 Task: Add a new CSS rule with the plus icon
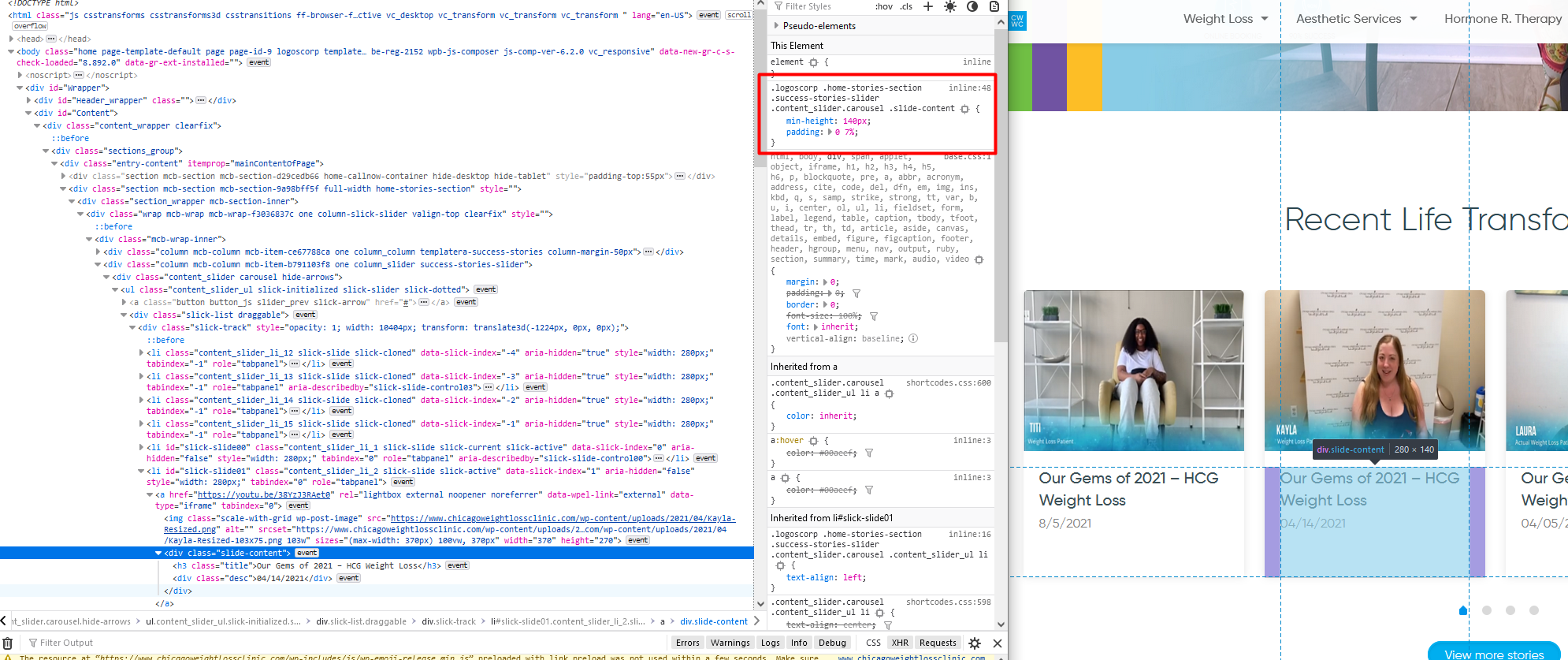coord(928,6)
